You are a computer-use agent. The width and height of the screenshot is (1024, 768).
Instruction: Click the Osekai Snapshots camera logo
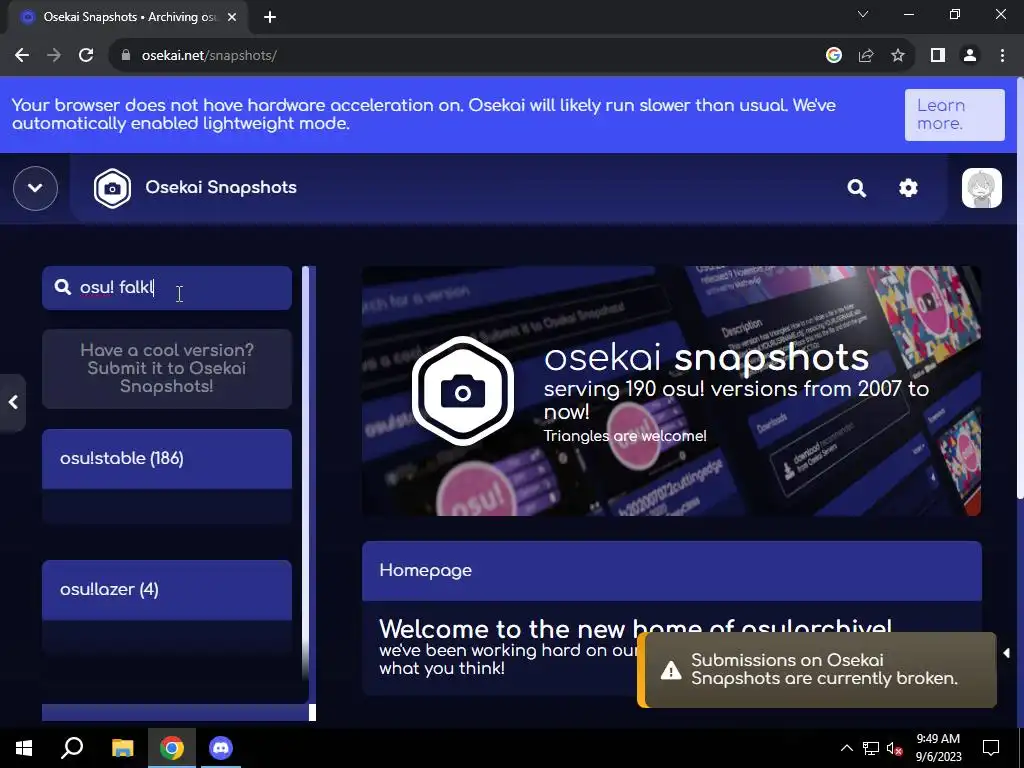tap(112, 188)
